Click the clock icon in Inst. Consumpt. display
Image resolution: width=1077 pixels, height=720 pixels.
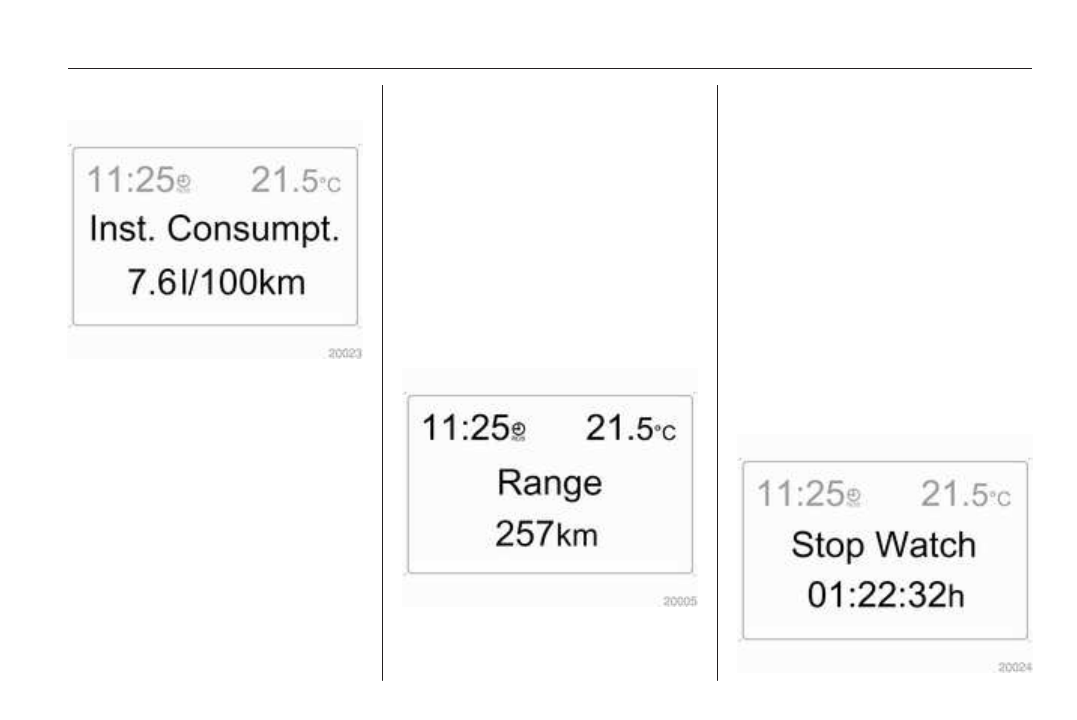[183, 183]
